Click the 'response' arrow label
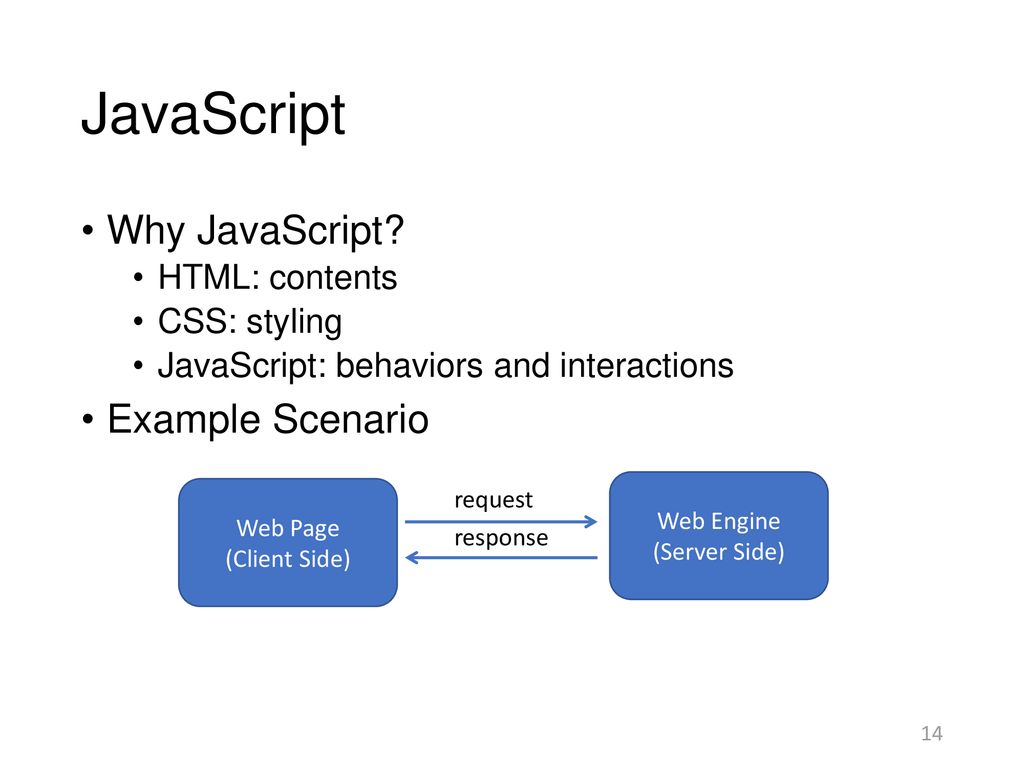 pyautogui.click(x=502, y=539)
